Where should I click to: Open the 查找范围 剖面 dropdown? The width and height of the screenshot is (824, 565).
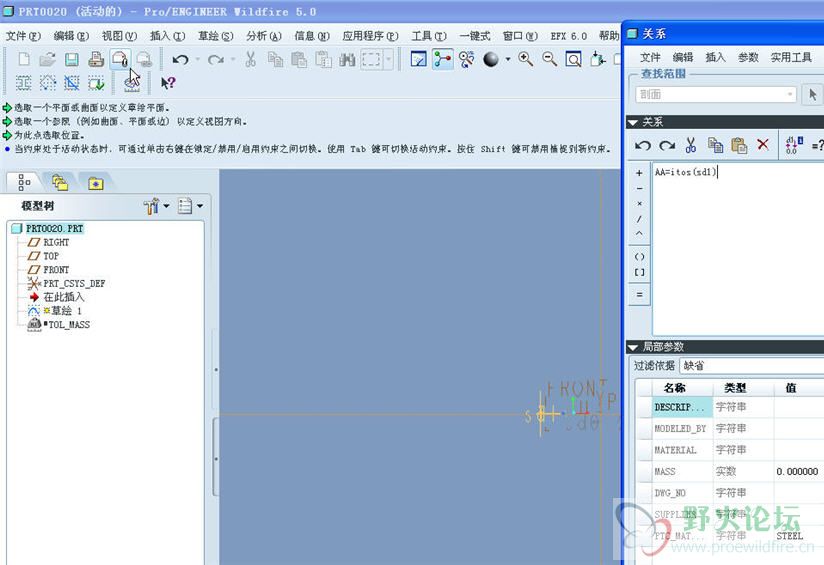point(716,95)
